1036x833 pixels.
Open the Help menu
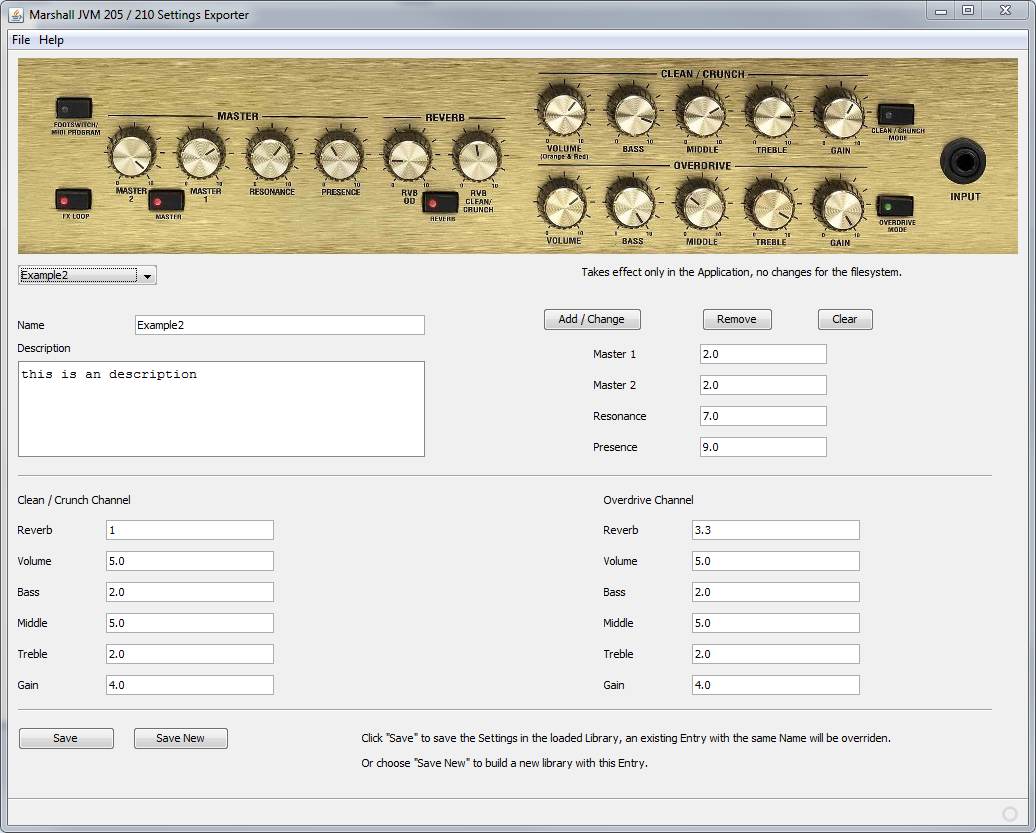52,40
